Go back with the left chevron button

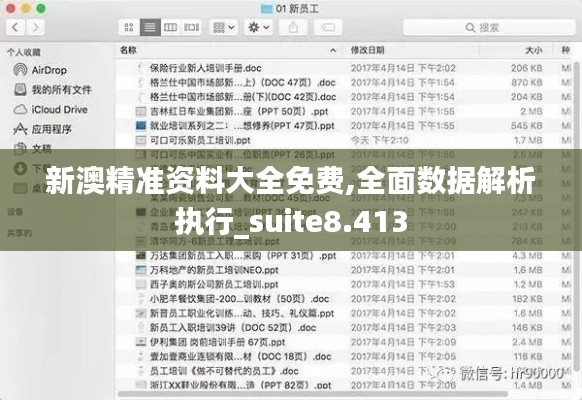[x=16, y=27]
